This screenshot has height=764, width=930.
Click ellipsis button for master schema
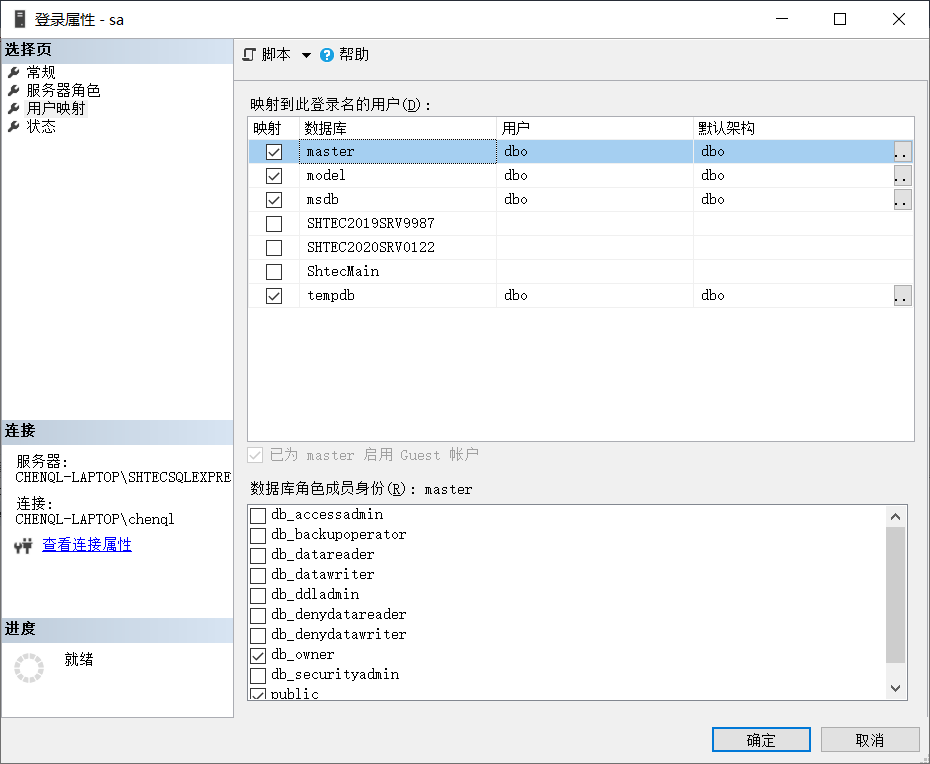click(902, 152)
